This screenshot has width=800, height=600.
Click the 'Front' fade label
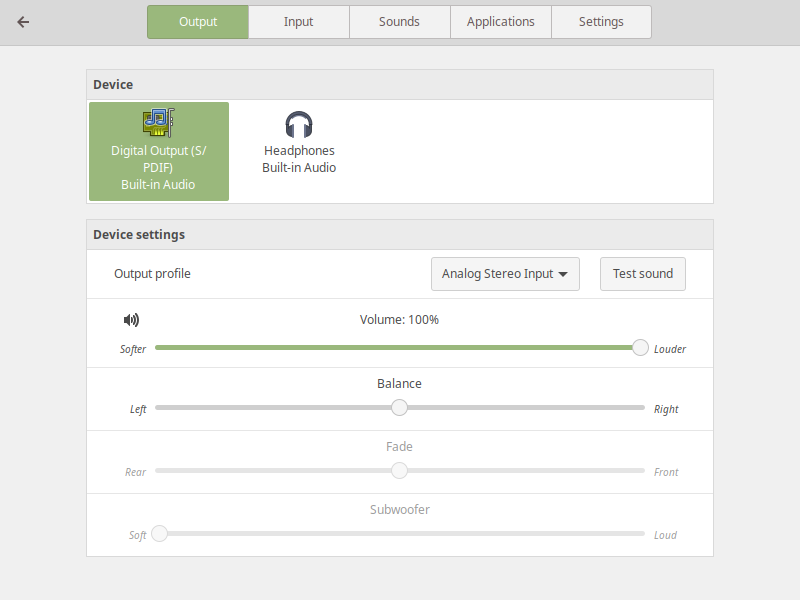[x=666, y=472]
